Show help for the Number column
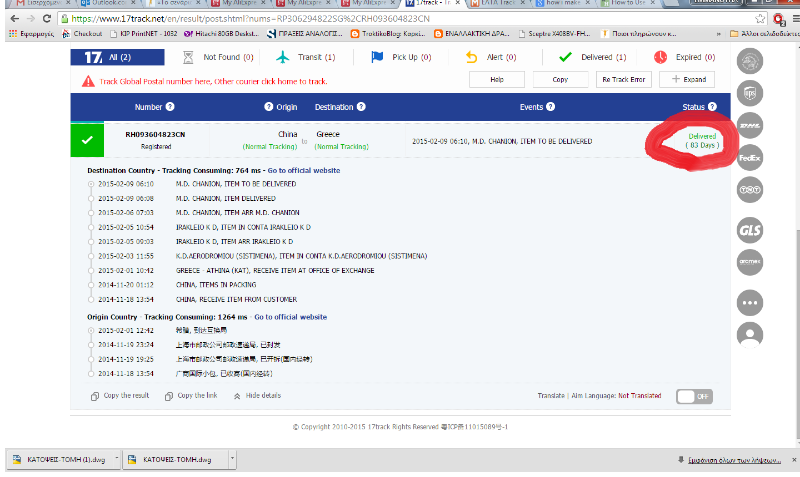 click(x=170, y=107)
